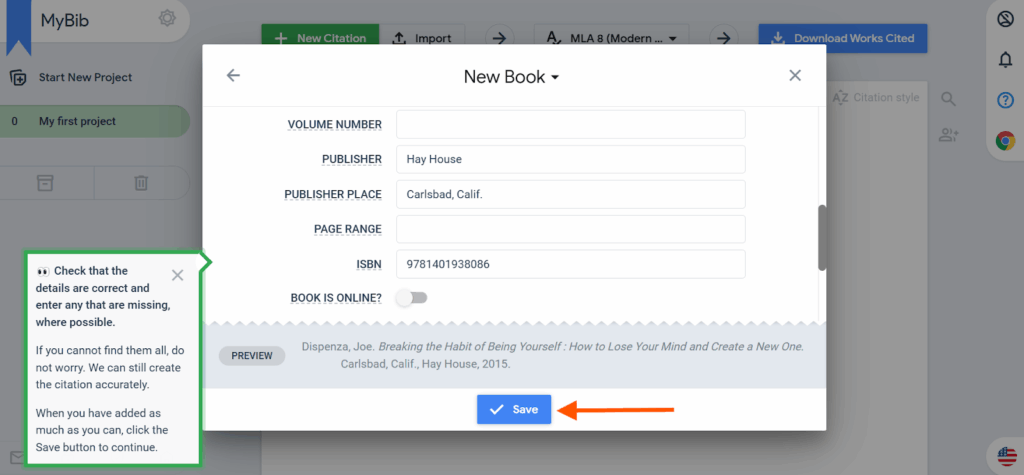Click the mail envelope icon

click(x=17, y=457)
